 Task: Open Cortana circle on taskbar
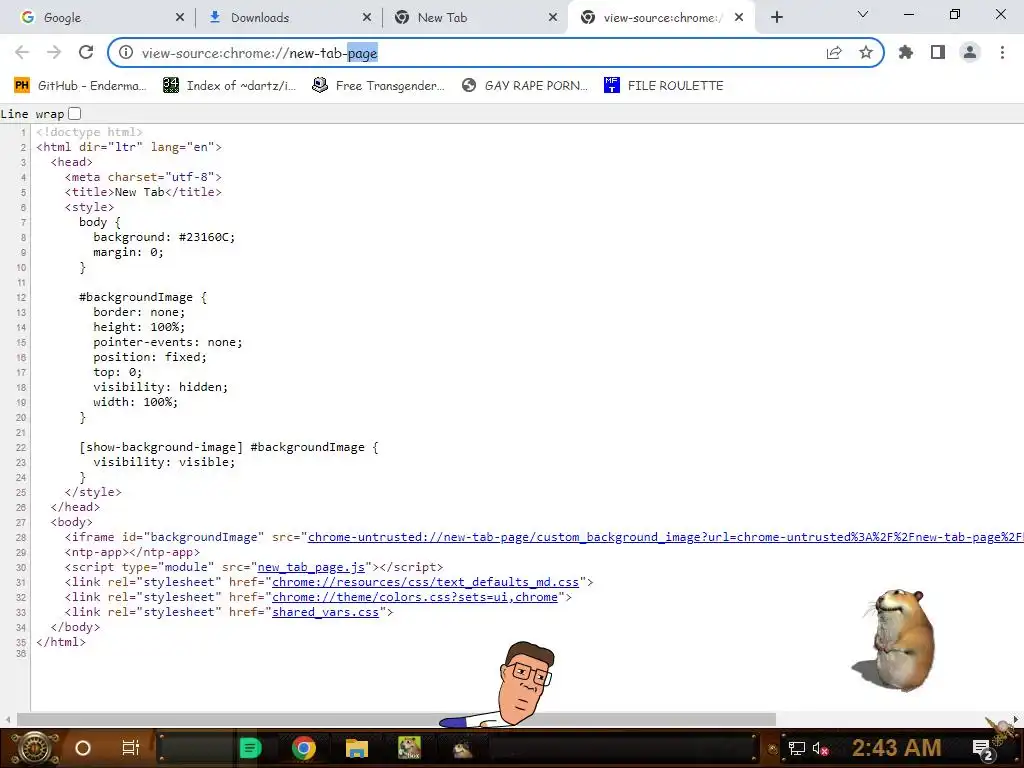pos(83,748)
